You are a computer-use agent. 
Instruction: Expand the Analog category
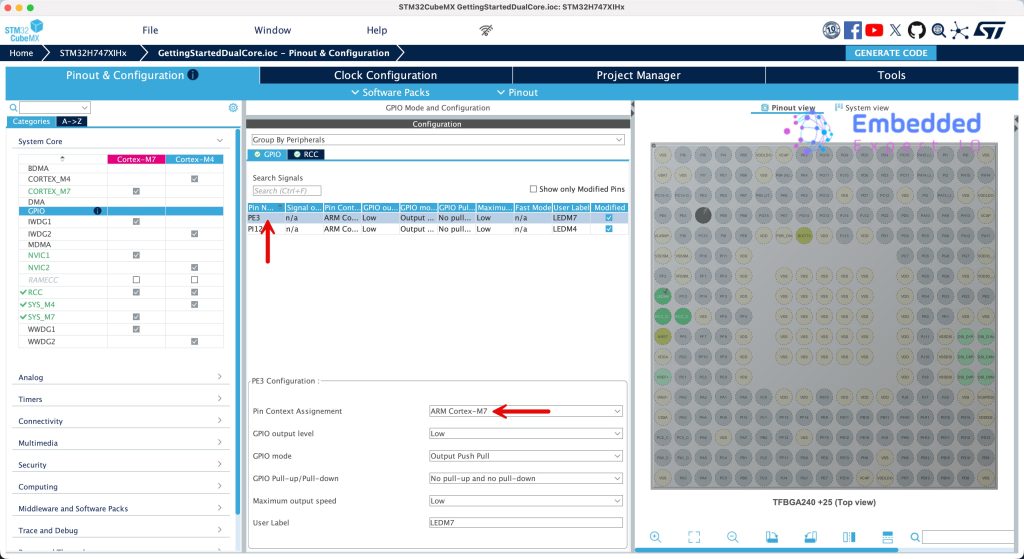click(120, 377)
